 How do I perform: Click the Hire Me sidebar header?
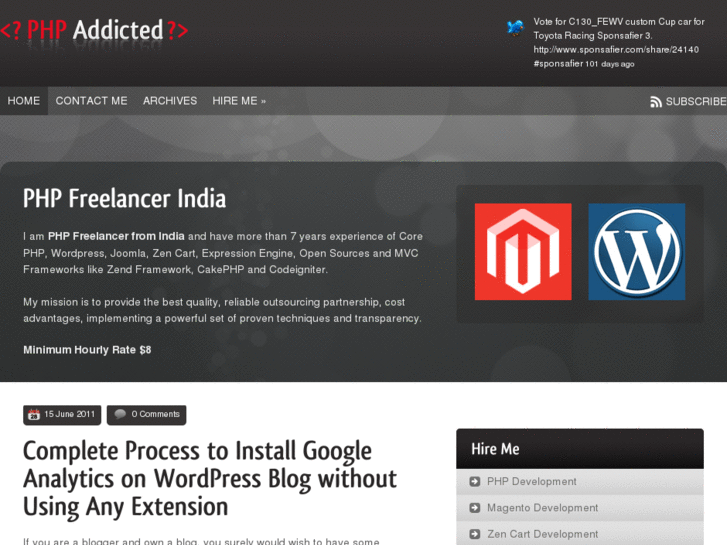point(580,449)
